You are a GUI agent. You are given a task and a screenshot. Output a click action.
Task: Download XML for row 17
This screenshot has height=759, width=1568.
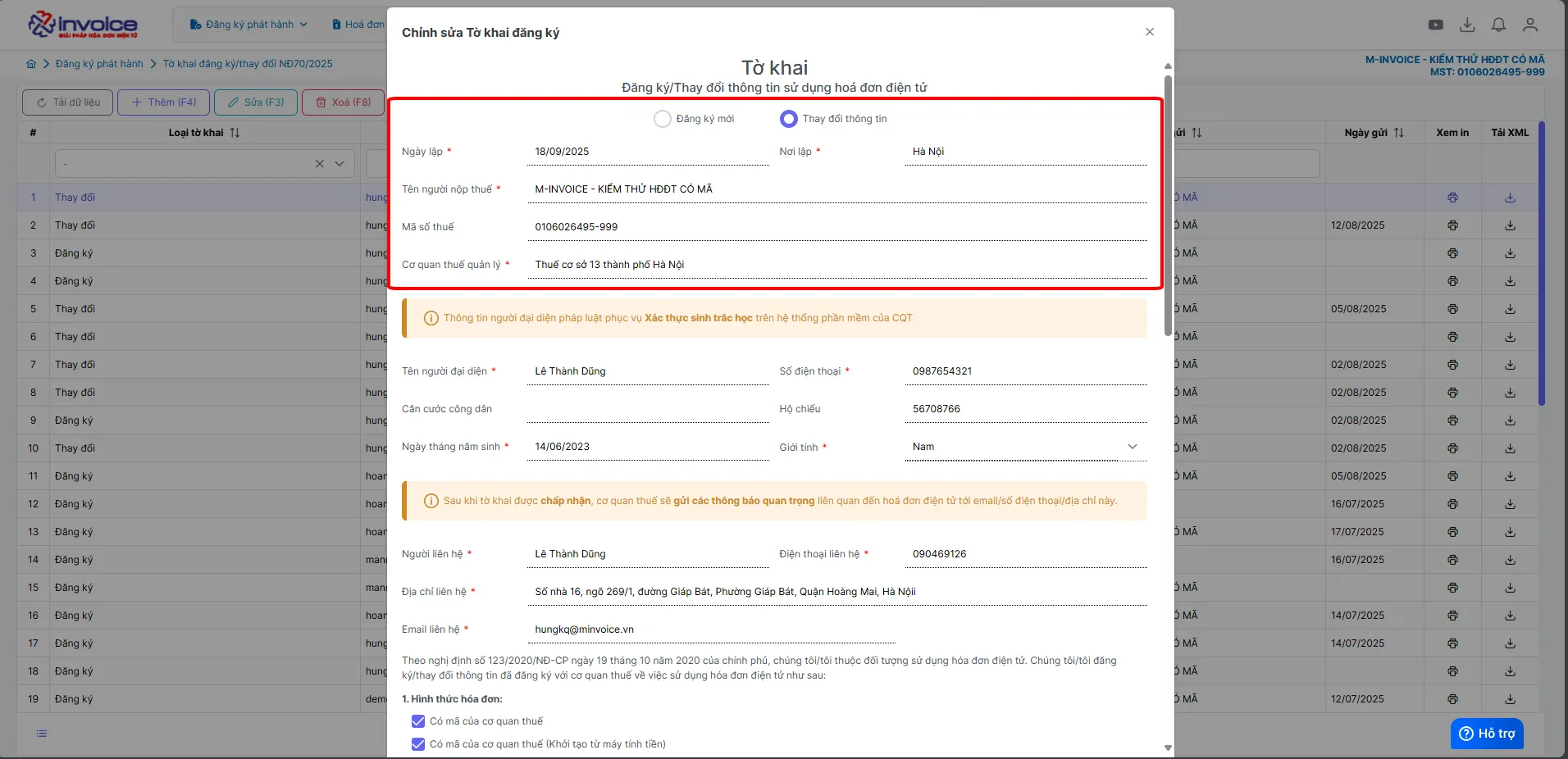1510,643
